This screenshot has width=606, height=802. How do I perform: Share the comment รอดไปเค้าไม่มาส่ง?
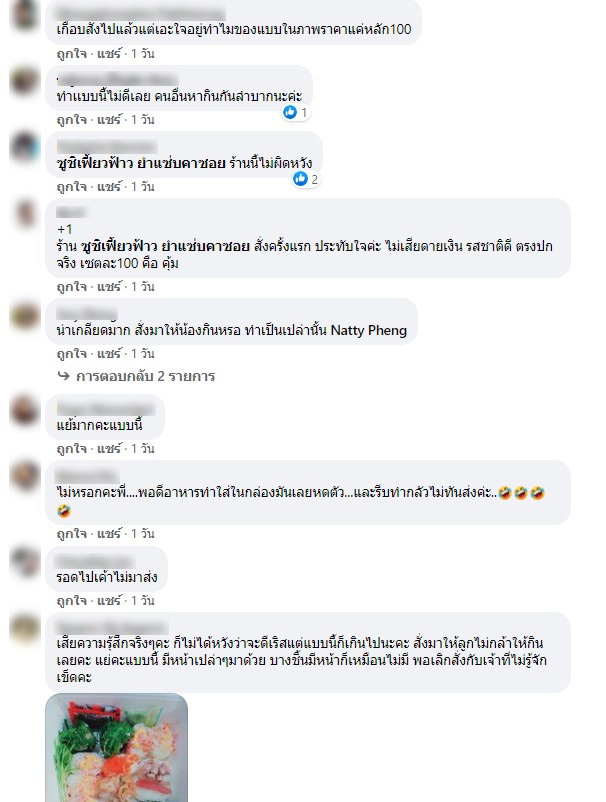click(x=109, y=600)
